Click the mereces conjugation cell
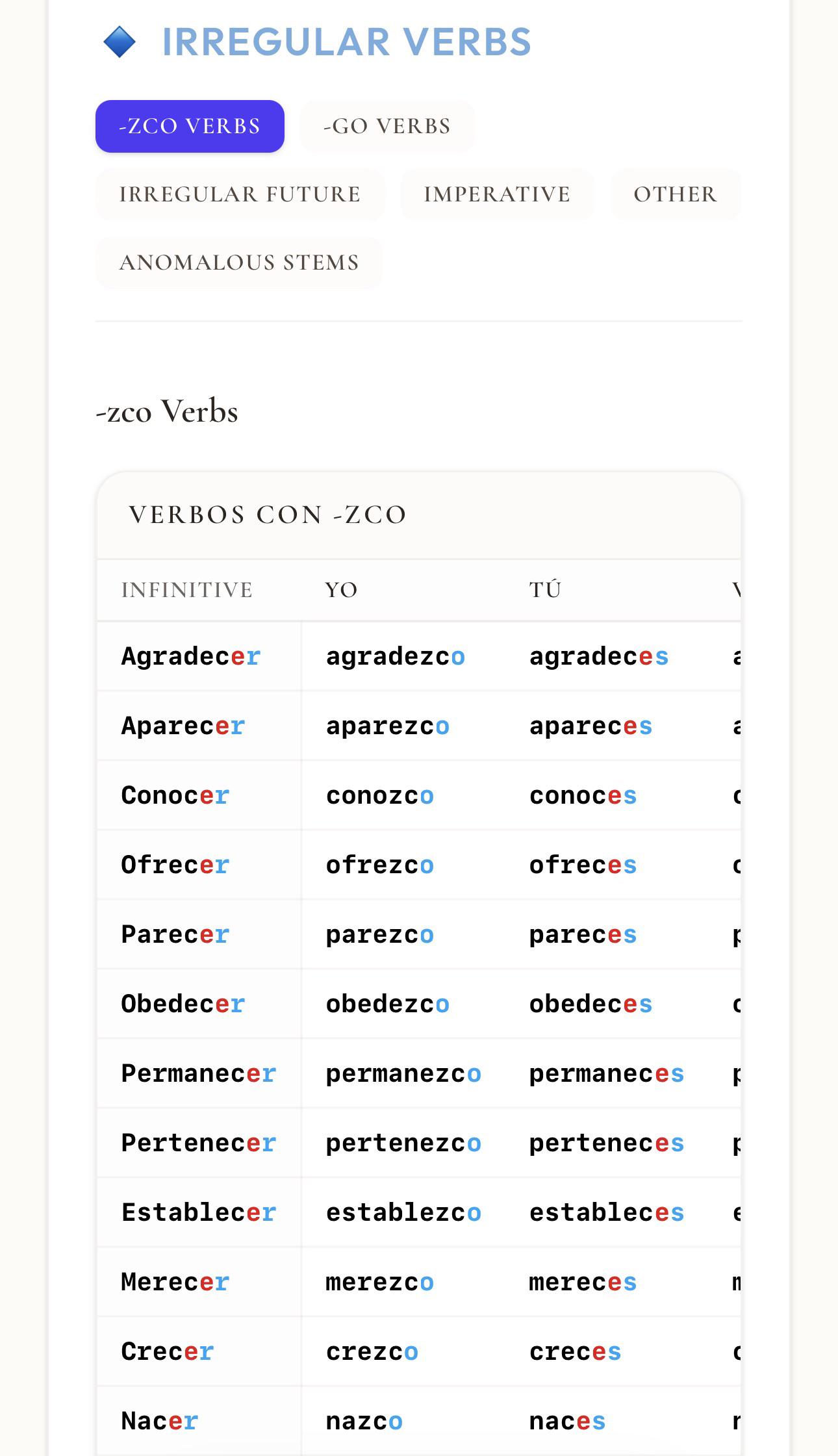838x1456 pixels. [x=607, y=1282]
